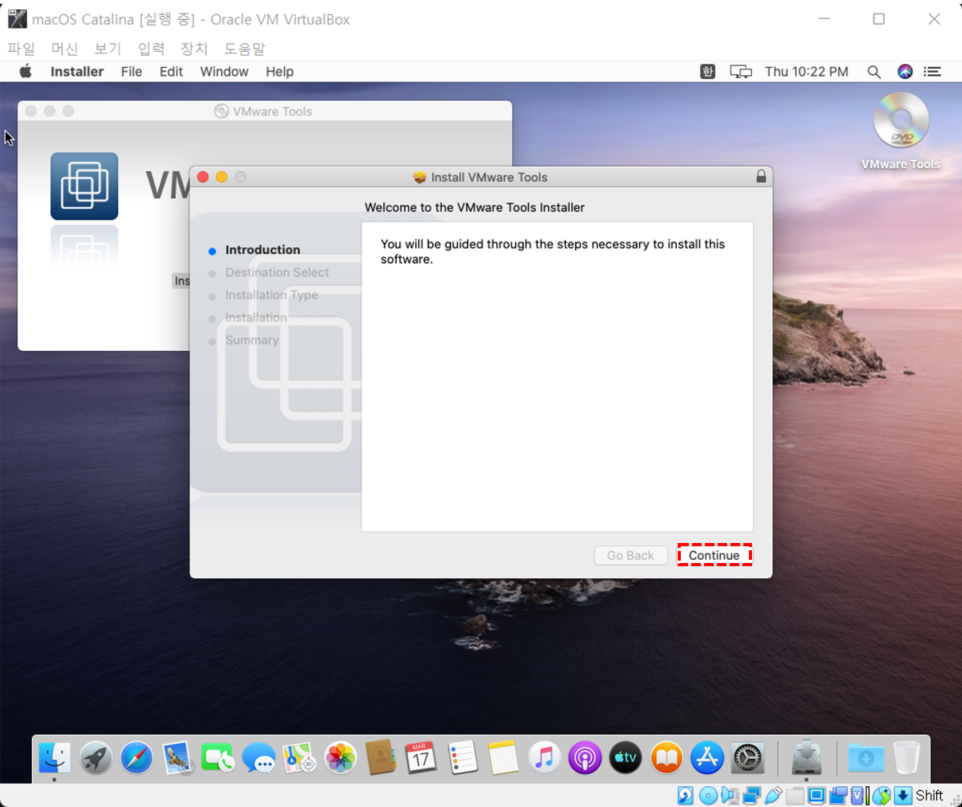
Task: Click the VMware Tools DVD desktop icon
Action: coord(901,121)
